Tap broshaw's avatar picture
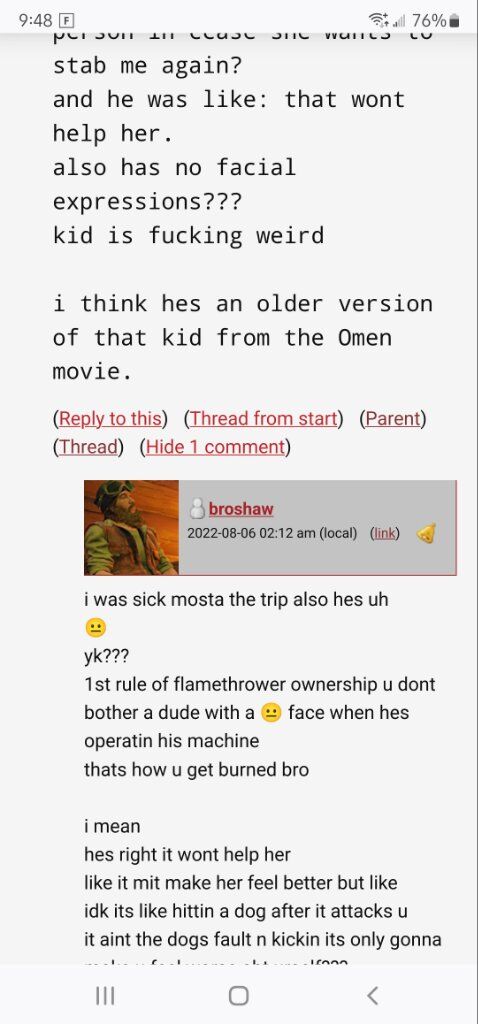Screen dimensions: 478x1024 [131, 528]
